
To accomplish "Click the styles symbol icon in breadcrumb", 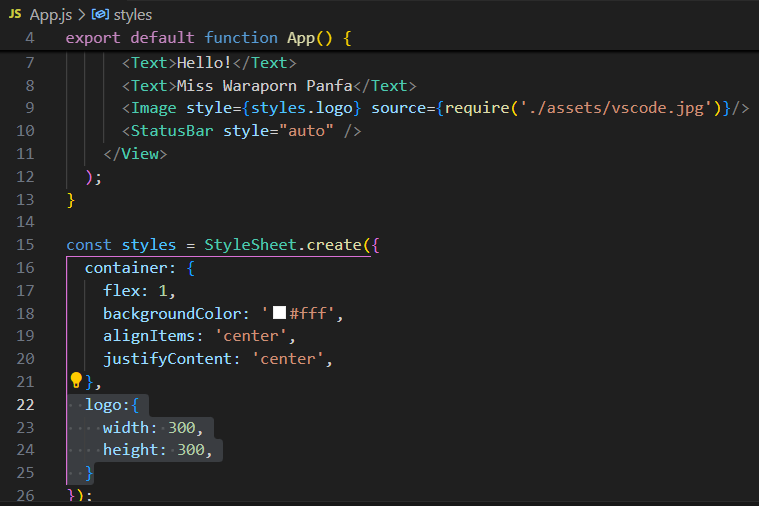I will point(100,15).
